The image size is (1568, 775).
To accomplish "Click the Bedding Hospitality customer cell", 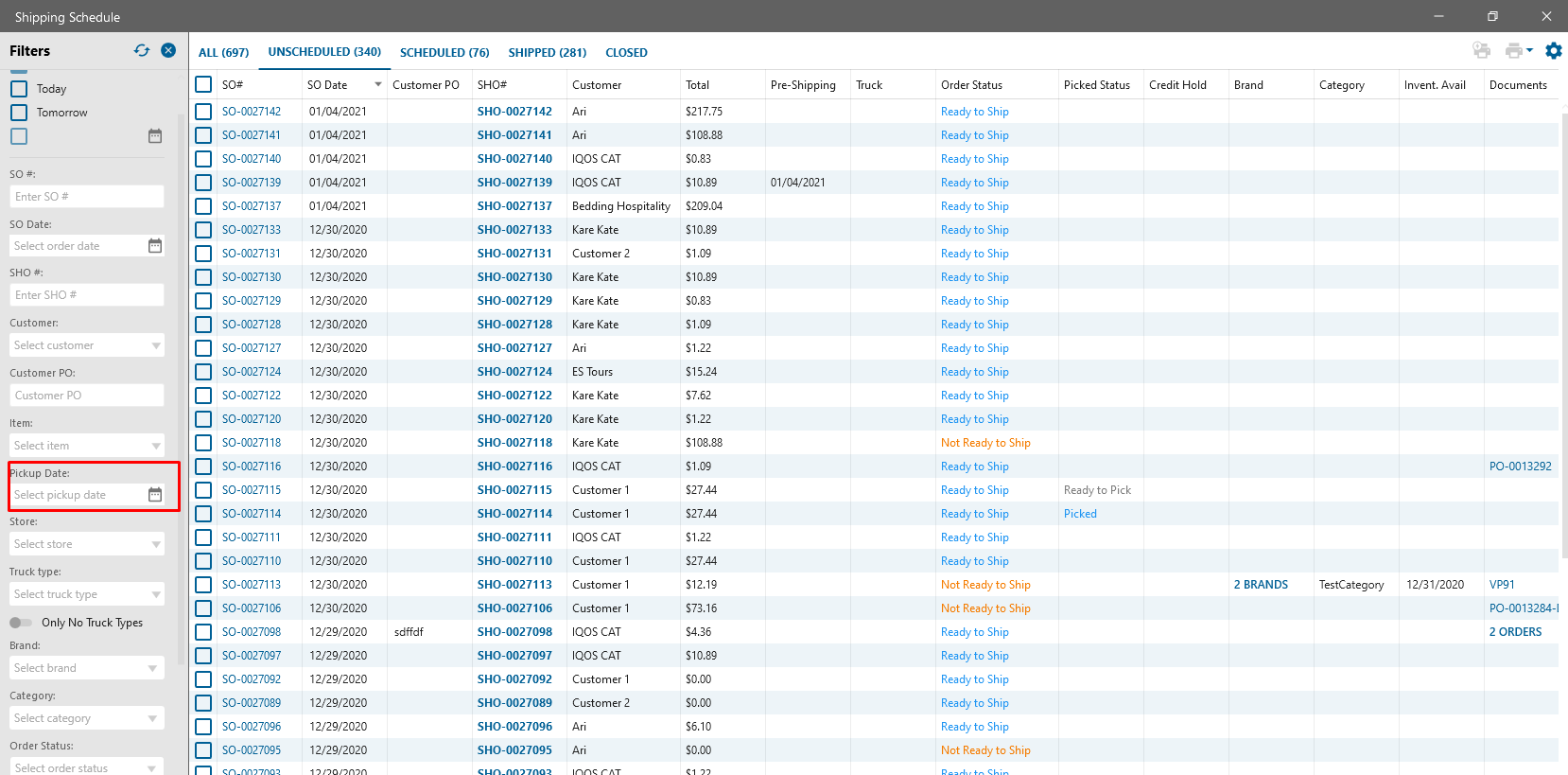I will [x=621, y=206].
